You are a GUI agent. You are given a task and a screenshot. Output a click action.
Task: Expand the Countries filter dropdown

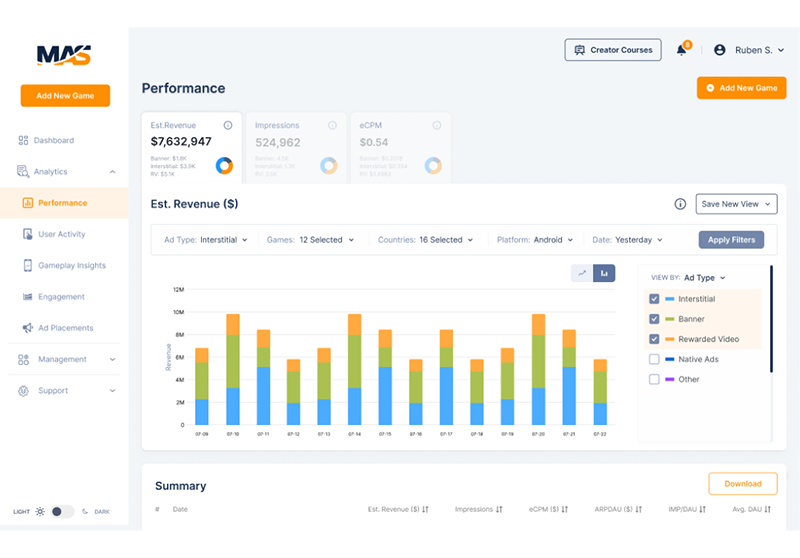point(426,240)
